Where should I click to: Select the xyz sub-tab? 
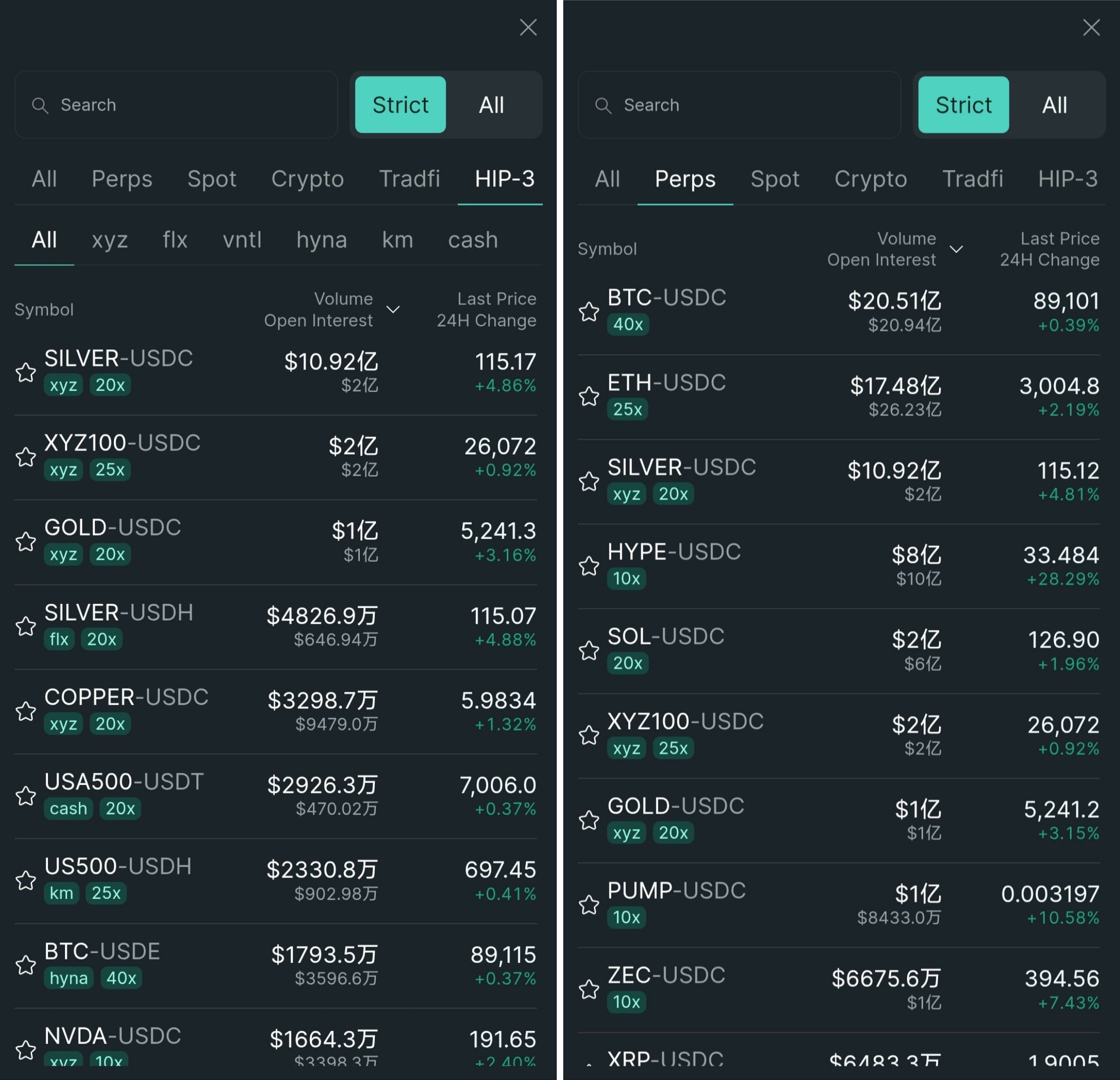click(110, 239)
